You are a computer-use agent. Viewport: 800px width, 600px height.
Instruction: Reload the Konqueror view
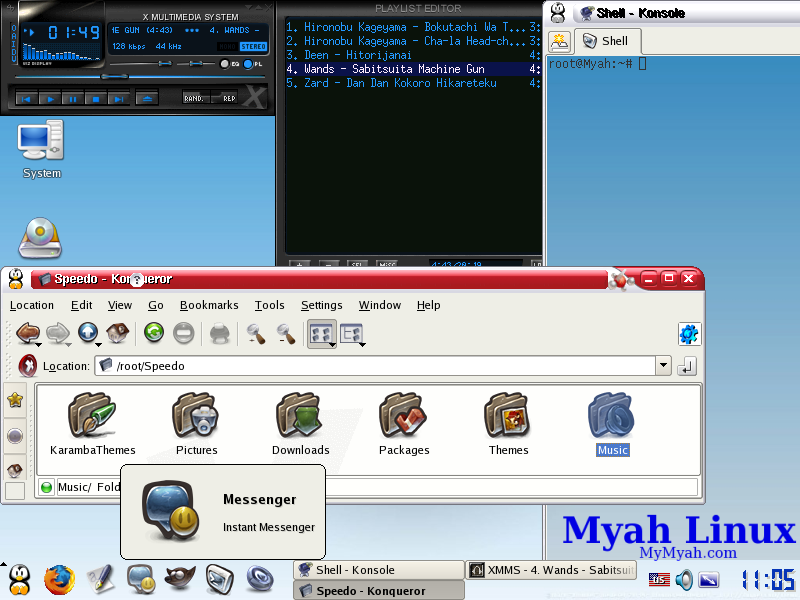[x=154, y=333]
